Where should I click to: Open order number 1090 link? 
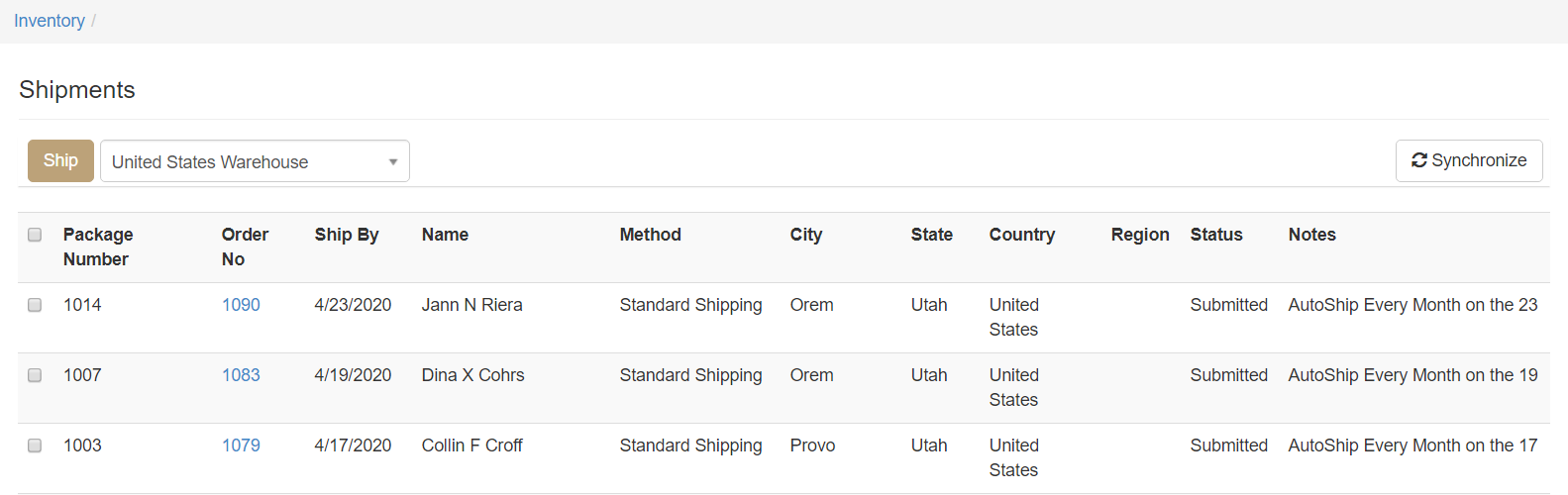(x=241, y=305)
